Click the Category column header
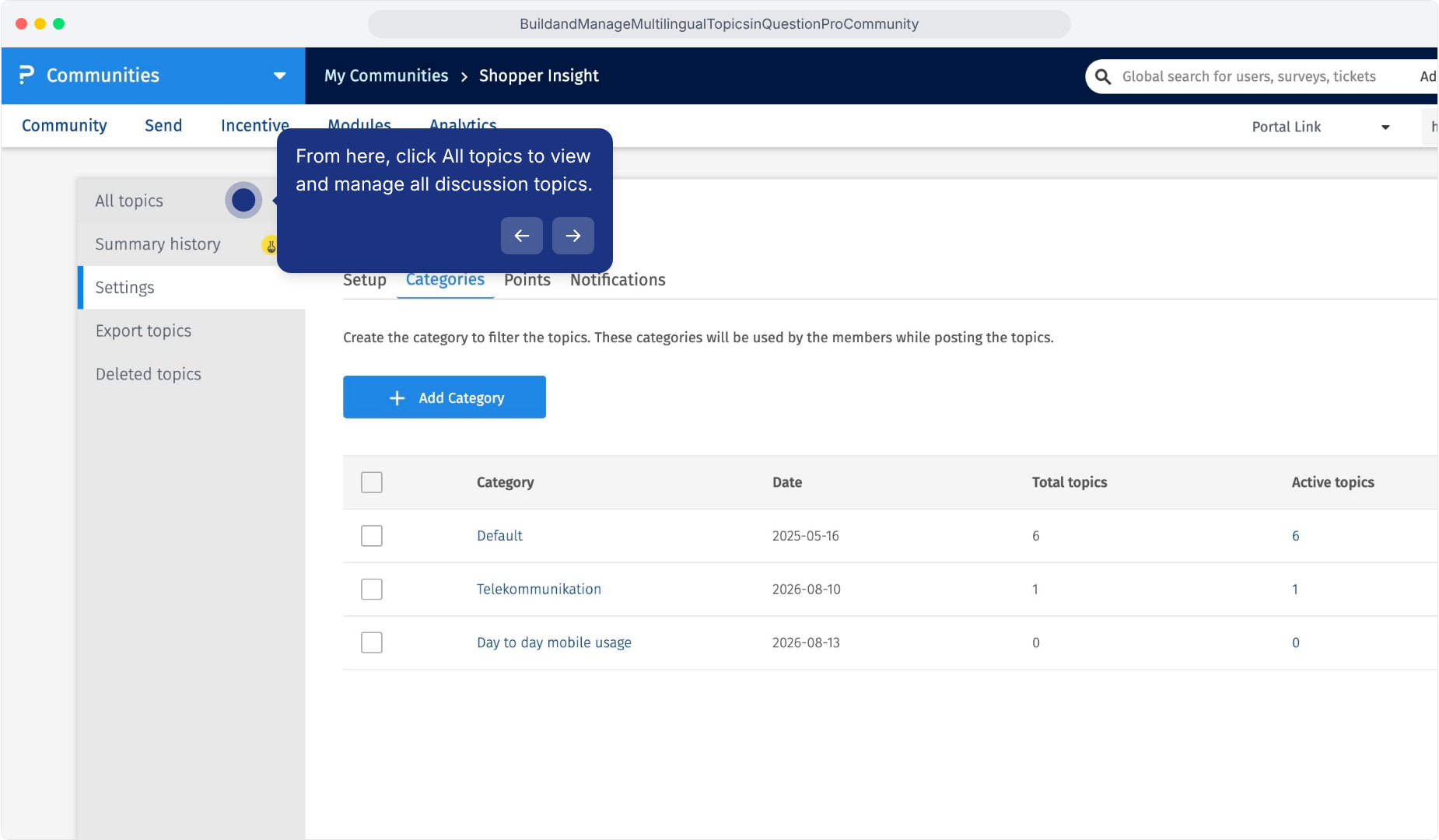The image size is (1439, 840). 506,482
